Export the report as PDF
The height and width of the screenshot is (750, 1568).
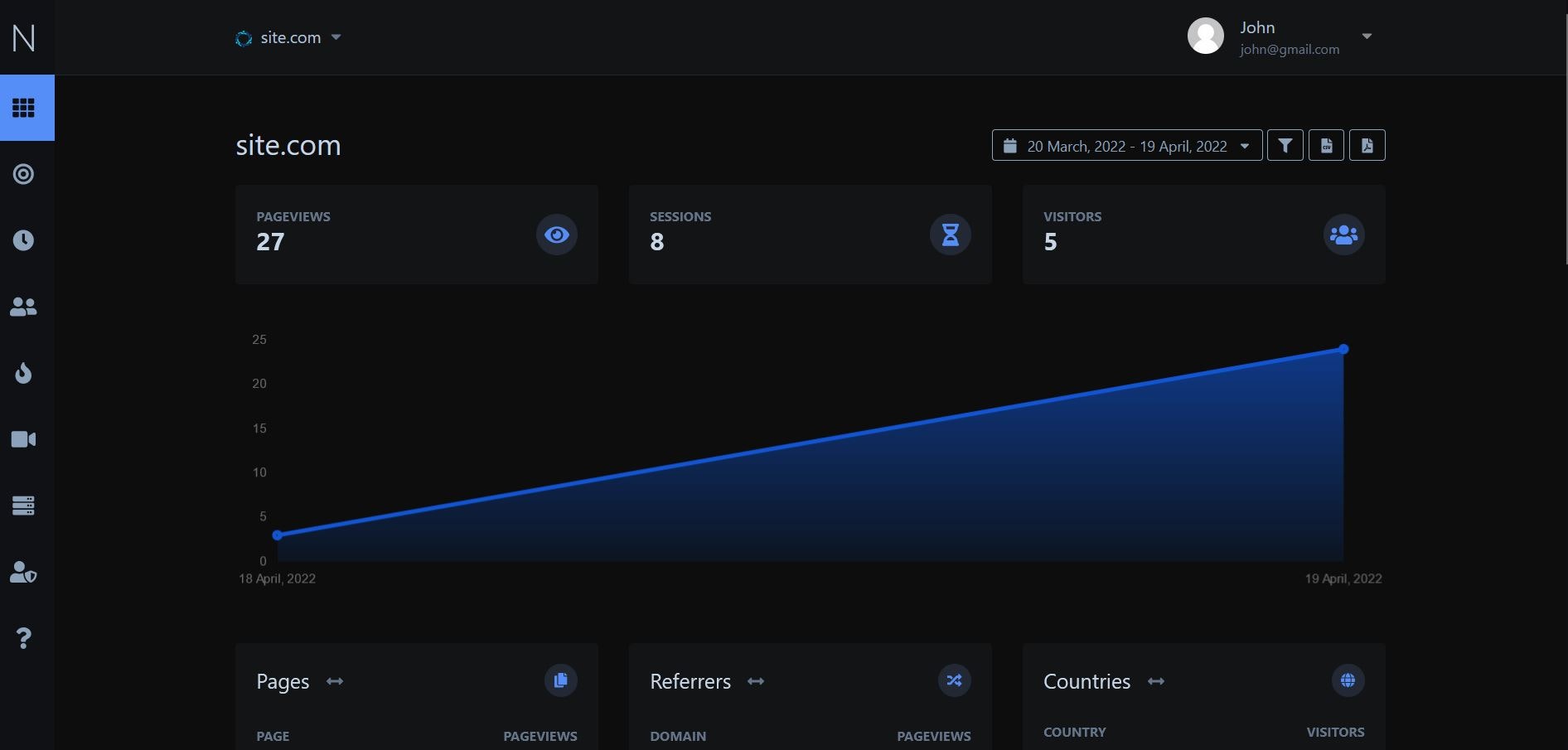(1367, 145)
